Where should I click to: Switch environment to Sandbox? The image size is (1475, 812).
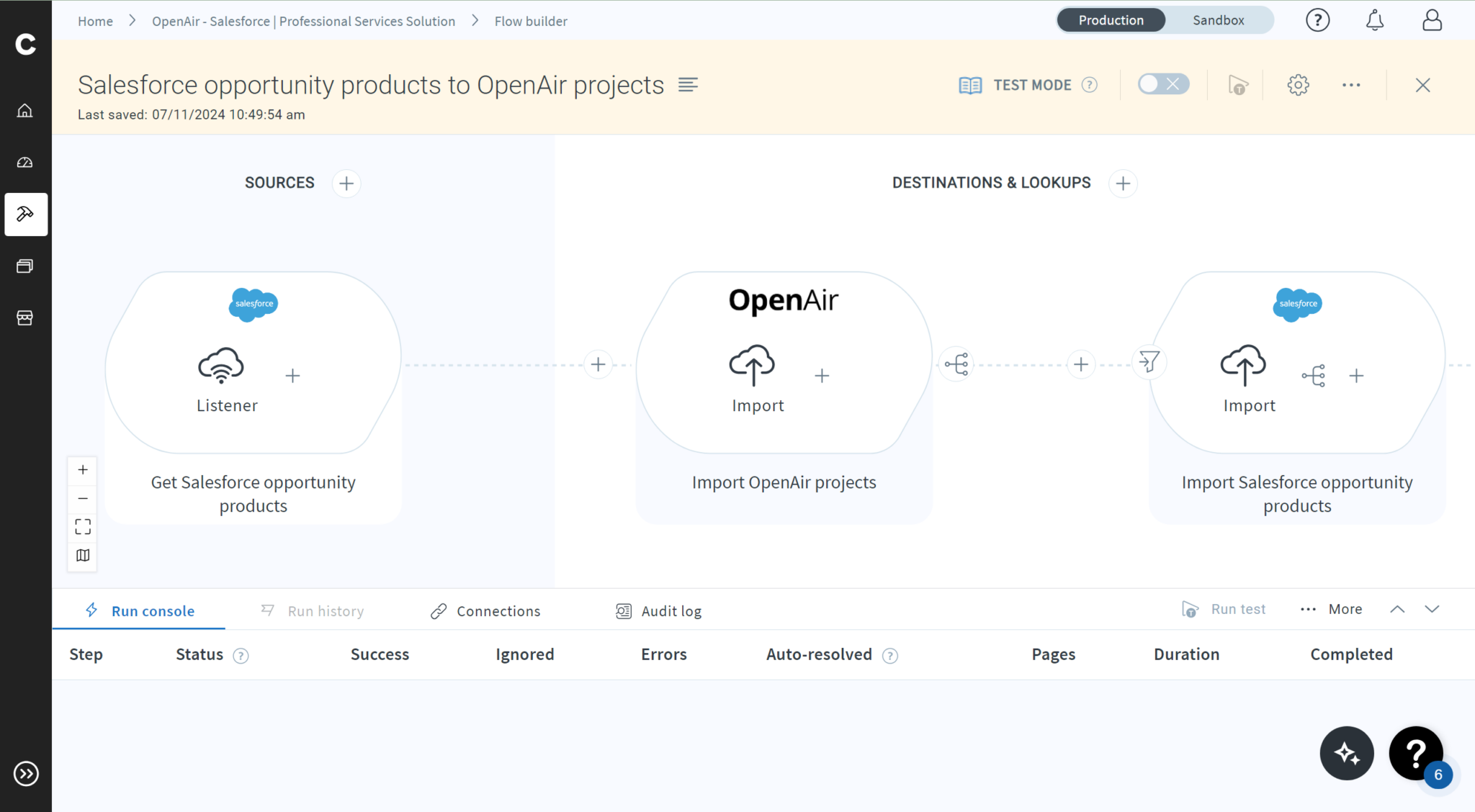(x=1219, y=19)
